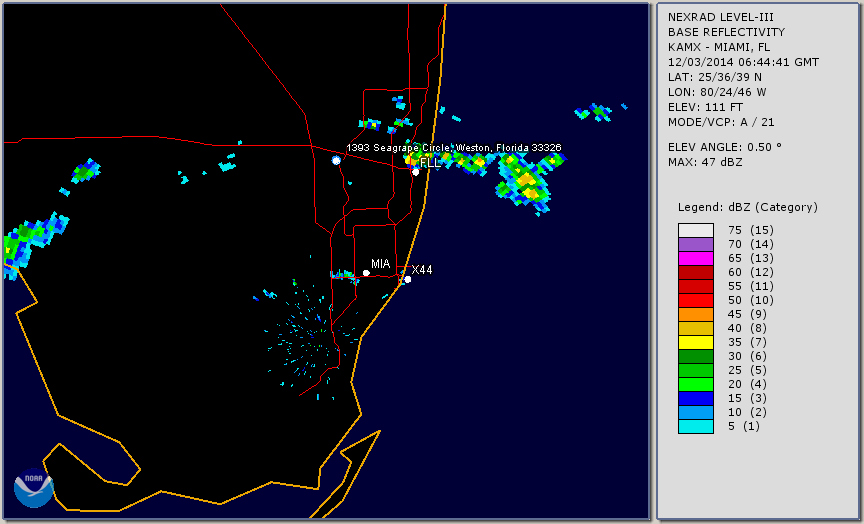Click the NEXRAD LEVEL-III title text
This screenshot has width=864, height=524.
721,17
